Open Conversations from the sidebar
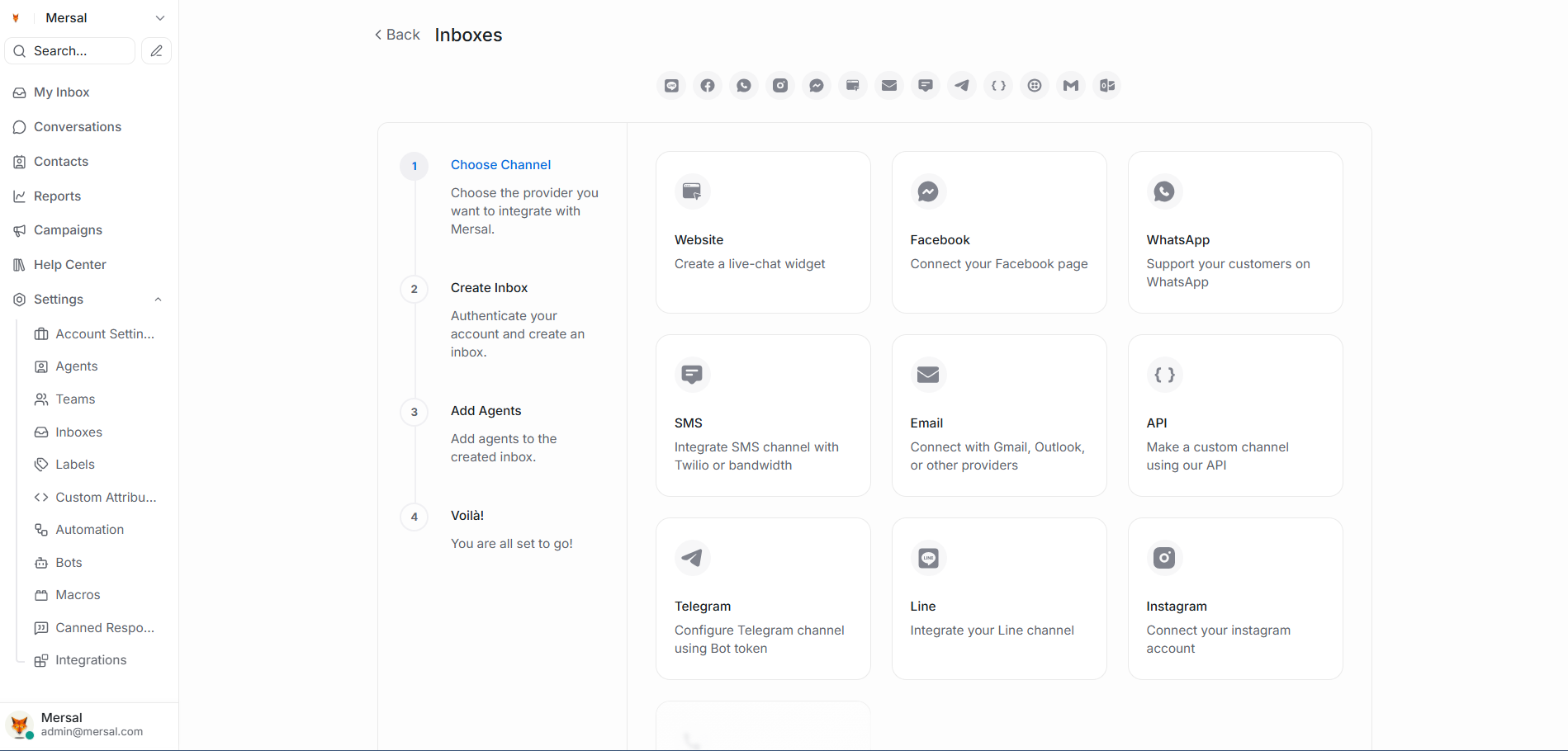This screenshot has height=751, width=1568. click(x=76, y=126)
